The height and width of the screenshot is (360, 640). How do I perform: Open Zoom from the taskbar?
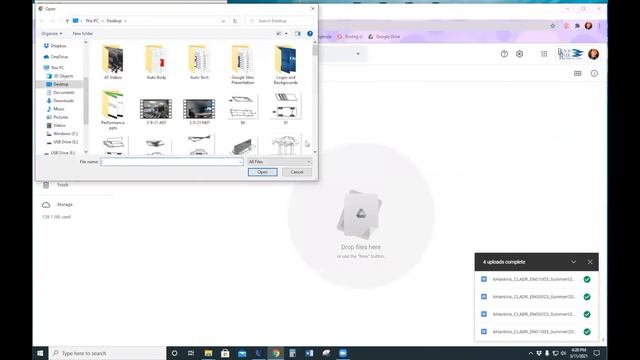[343, 353]
